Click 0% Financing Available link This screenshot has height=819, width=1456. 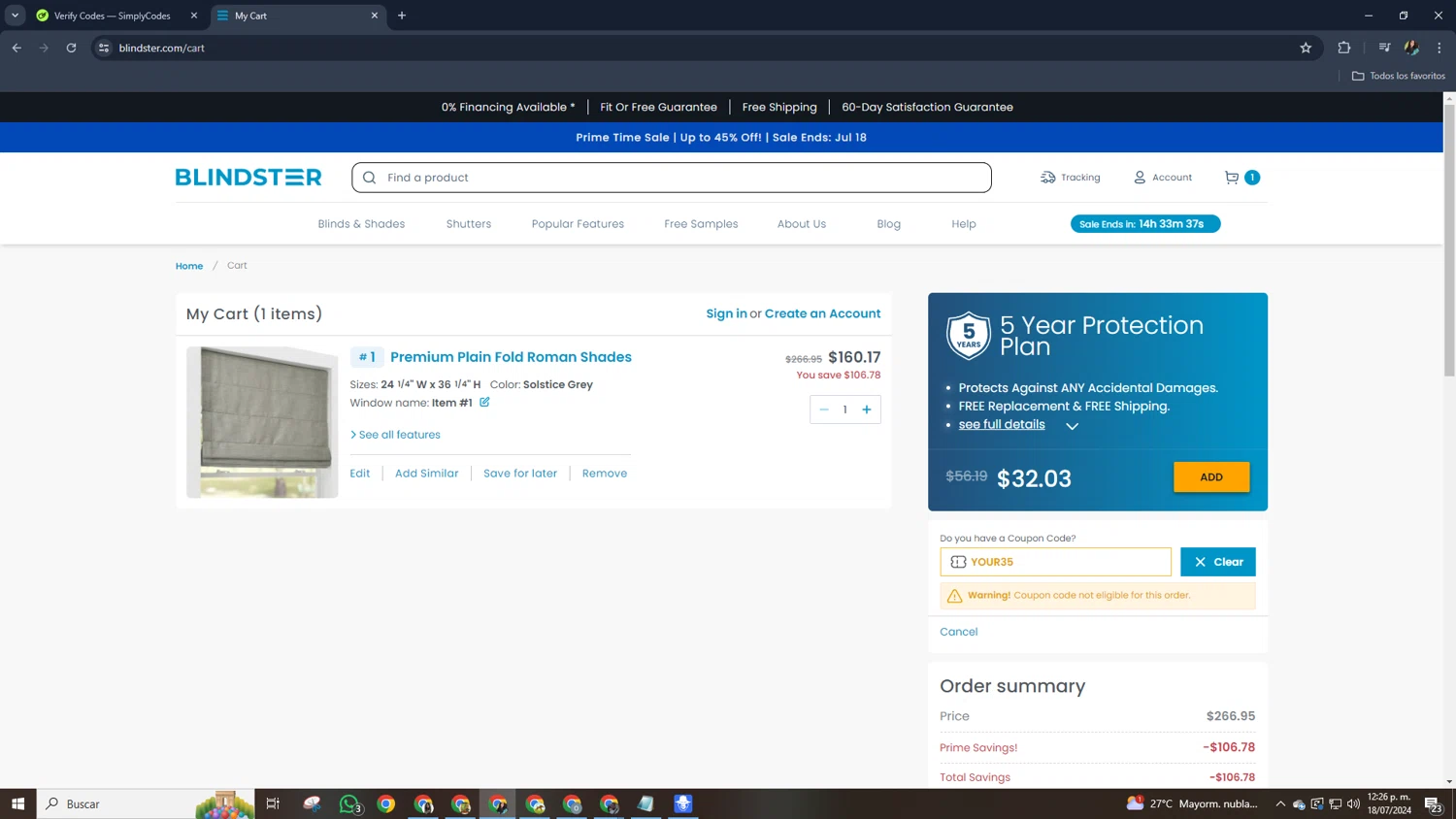509,107
